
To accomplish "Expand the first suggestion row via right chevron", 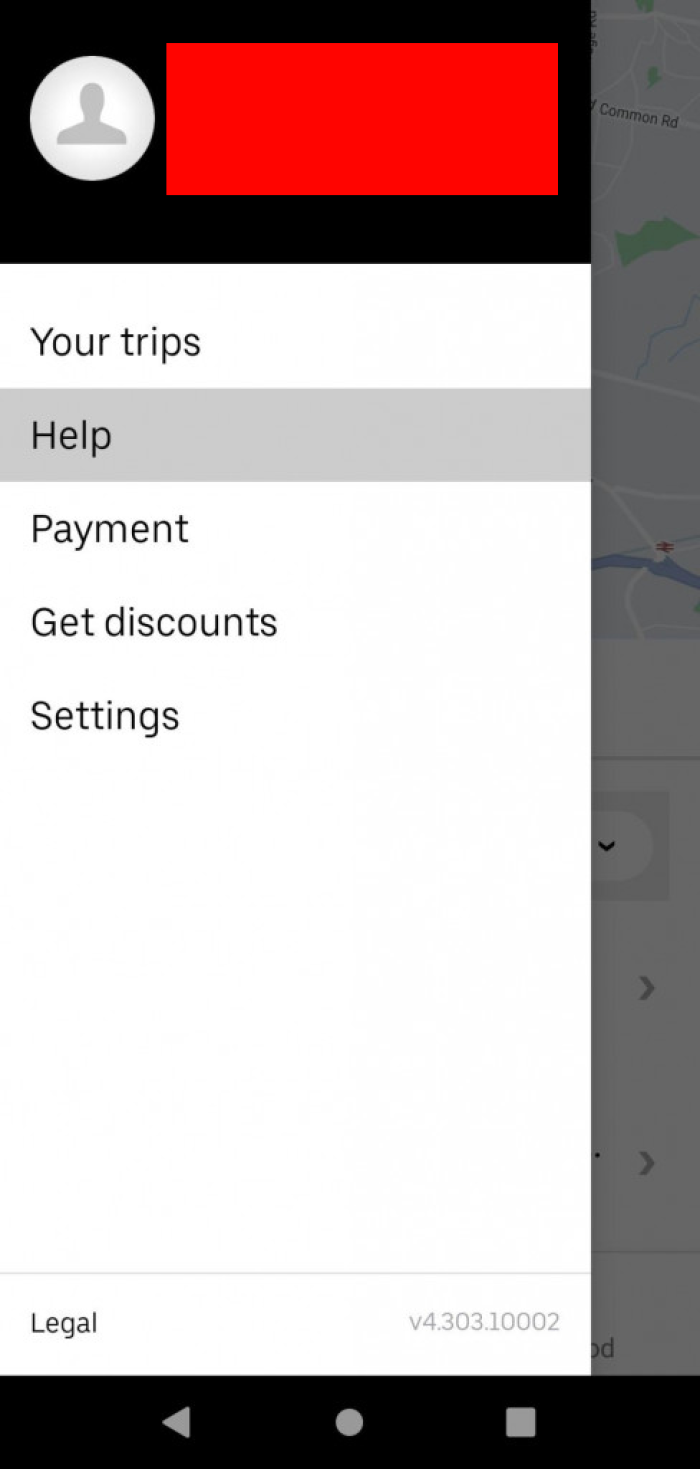I will pos(646,989).
